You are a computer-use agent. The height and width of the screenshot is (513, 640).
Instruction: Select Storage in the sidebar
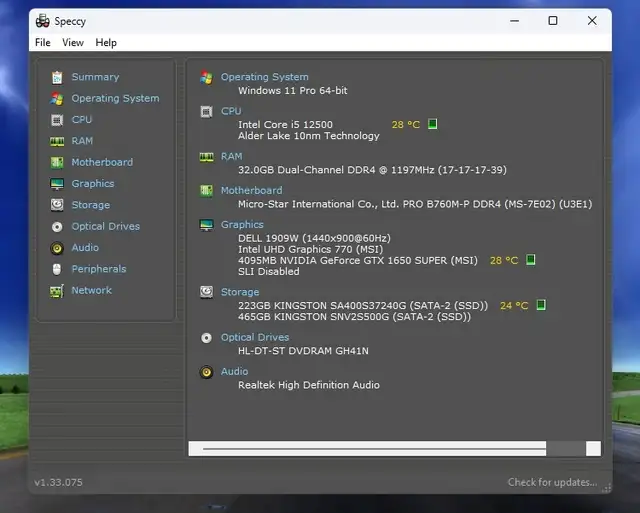click(91, 205)
